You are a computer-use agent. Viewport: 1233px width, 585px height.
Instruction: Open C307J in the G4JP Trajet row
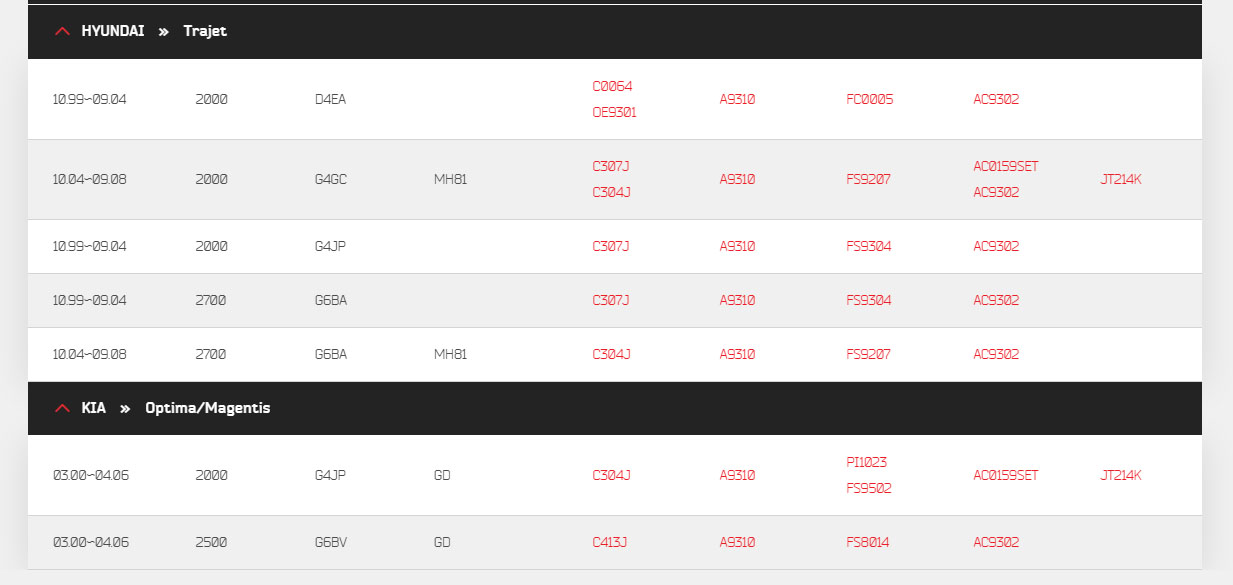[x=611, y=246]
